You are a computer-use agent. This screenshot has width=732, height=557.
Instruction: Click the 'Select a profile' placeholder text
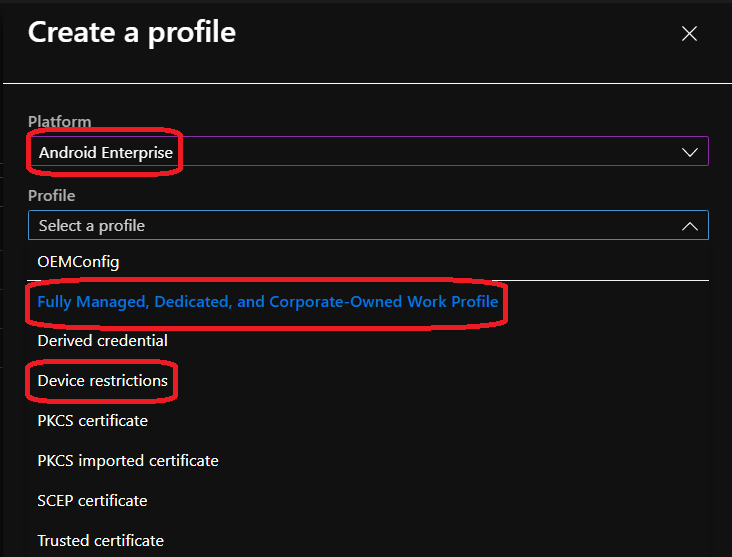92,226
